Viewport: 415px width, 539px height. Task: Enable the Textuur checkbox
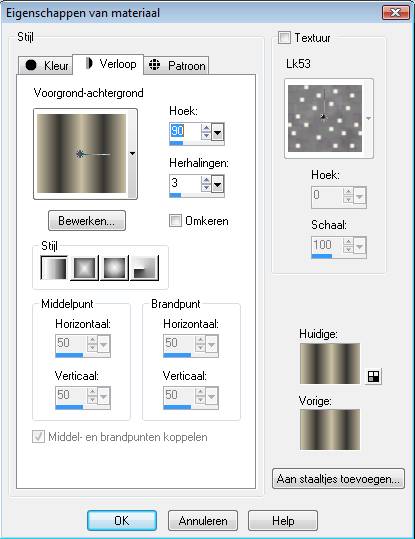click(284, 37)
